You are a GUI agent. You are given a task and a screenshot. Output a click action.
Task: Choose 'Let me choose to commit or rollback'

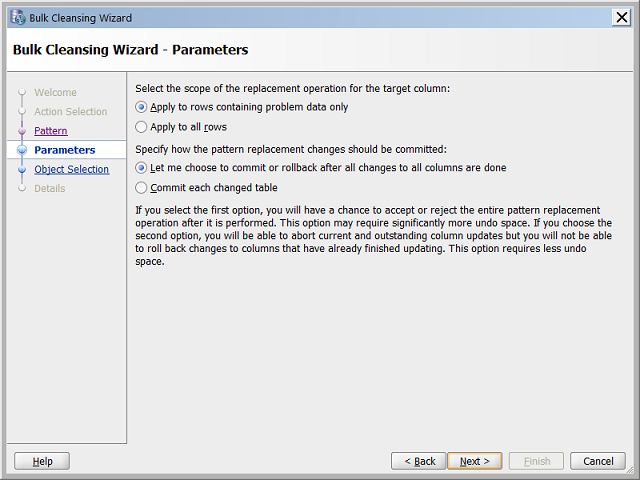click(142, 168)
